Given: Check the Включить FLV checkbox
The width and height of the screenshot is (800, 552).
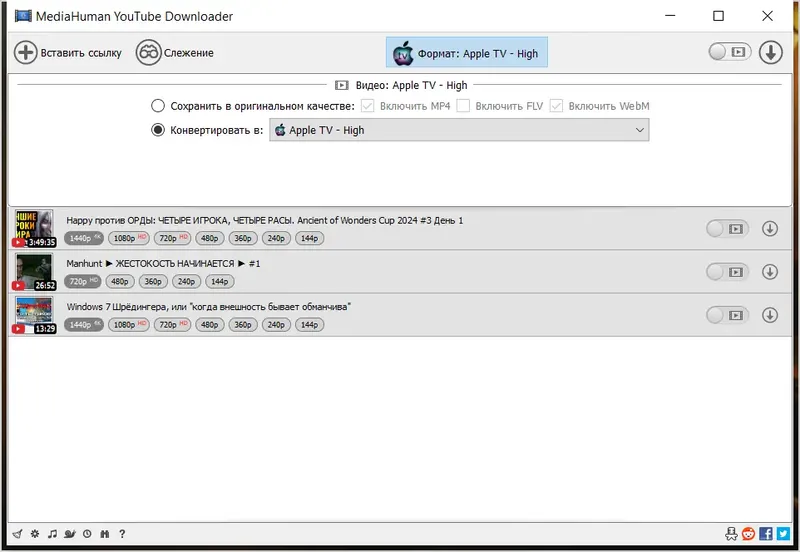Looking at the screenshot, I should (463, 106).
